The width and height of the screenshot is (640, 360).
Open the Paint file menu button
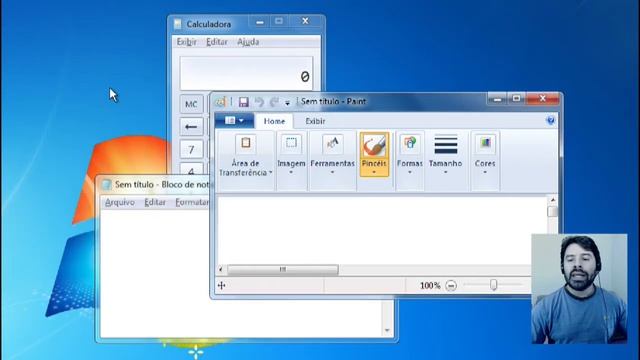click(234, 120)
